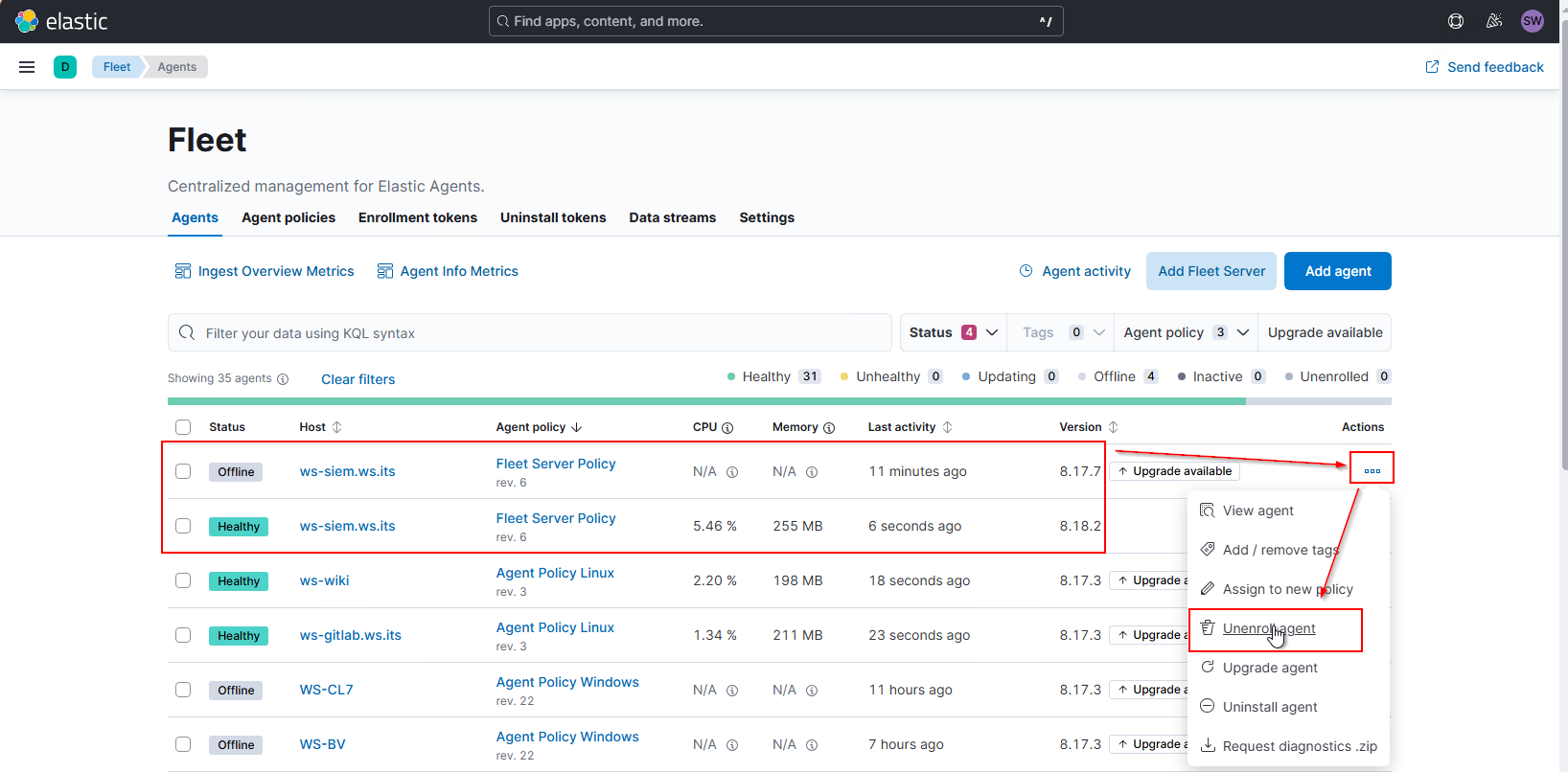Open the SW user profile avatar
The height and width of the screenshot is (772, 1568).
(x=1533, y=21)
